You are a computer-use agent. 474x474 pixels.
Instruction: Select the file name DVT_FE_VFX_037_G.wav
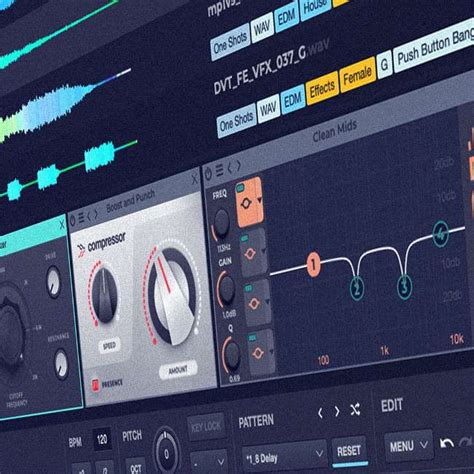pos(272,68)
